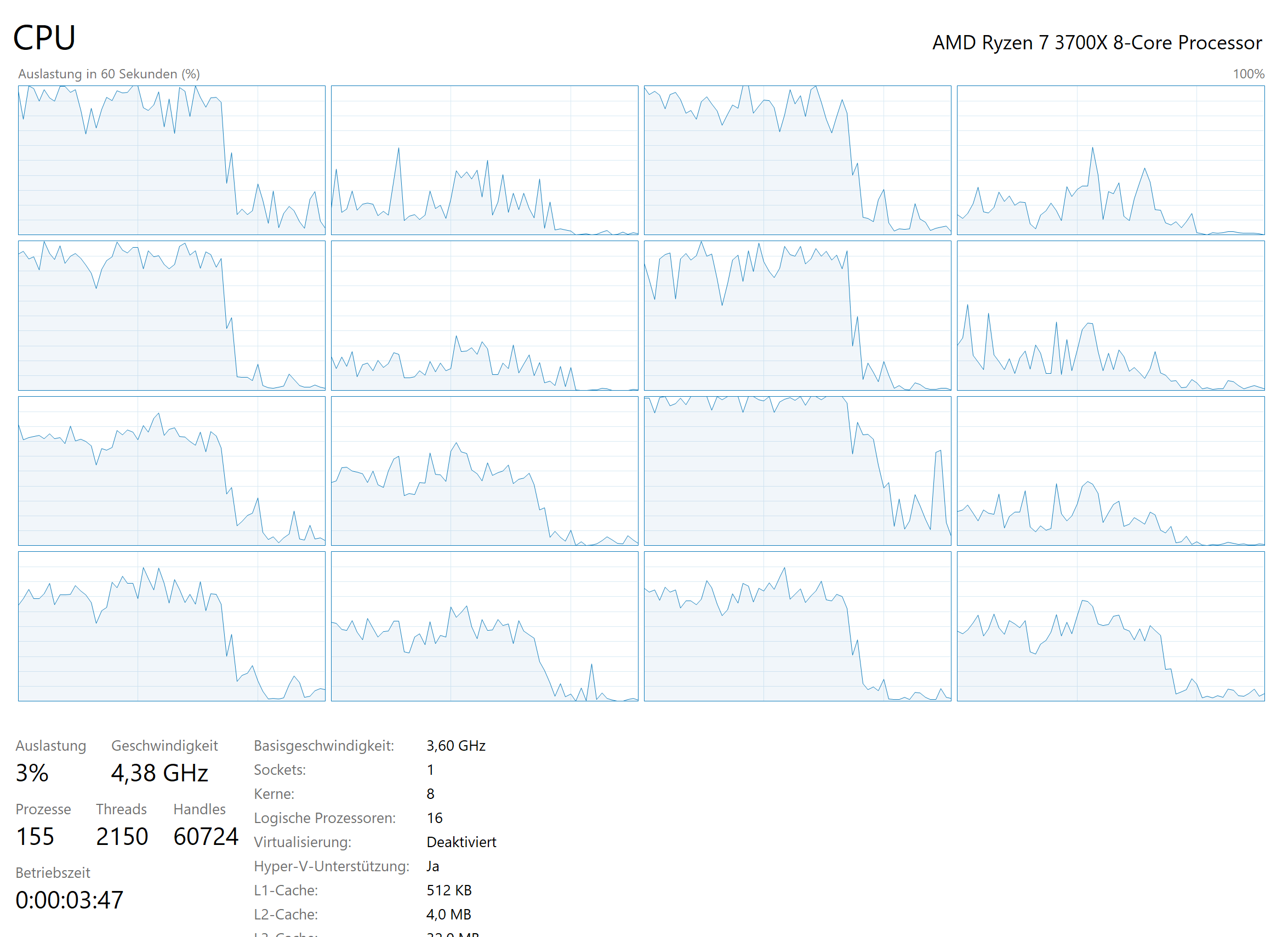The width and height of the screenshot is (1288, 937).
Task: Click the 4,38 GHz Geschwindigkeit value
Action: pos(159,773)
